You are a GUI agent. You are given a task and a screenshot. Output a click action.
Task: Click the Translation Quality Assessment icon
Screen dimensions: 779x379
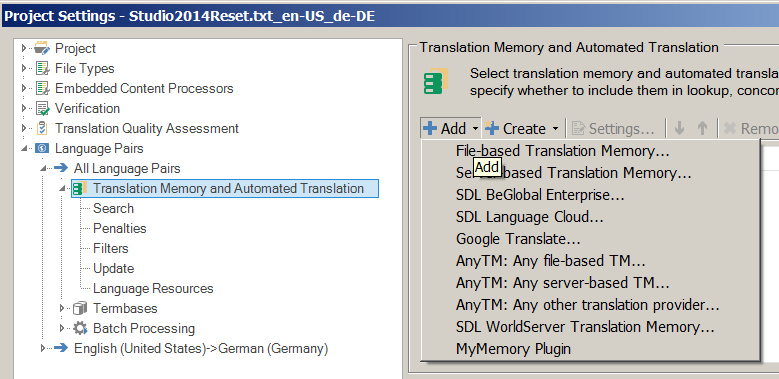42,128
